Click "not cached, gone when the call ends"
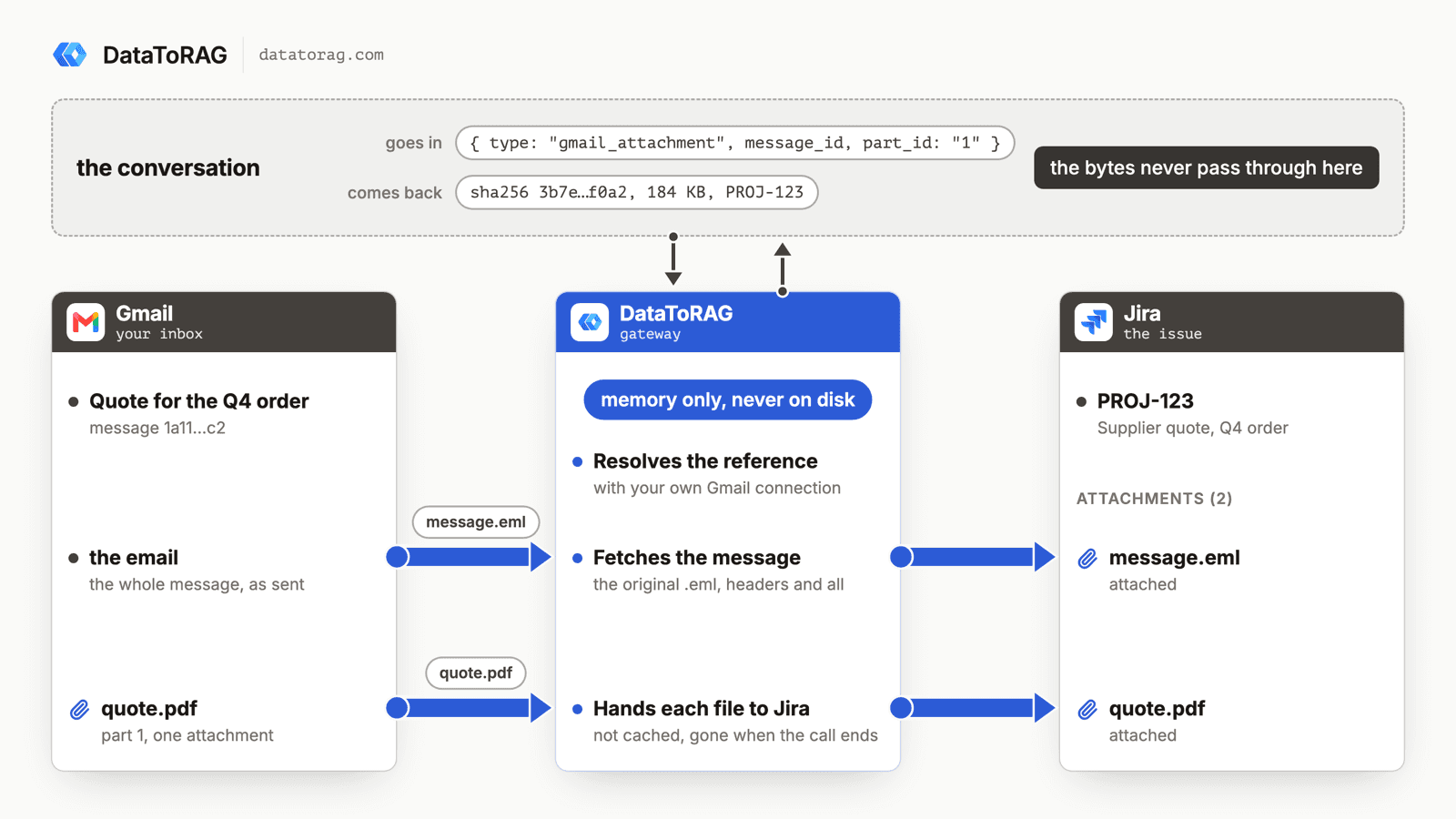Viewport: 1456px width, 819px height. click(x=735, y=735)
